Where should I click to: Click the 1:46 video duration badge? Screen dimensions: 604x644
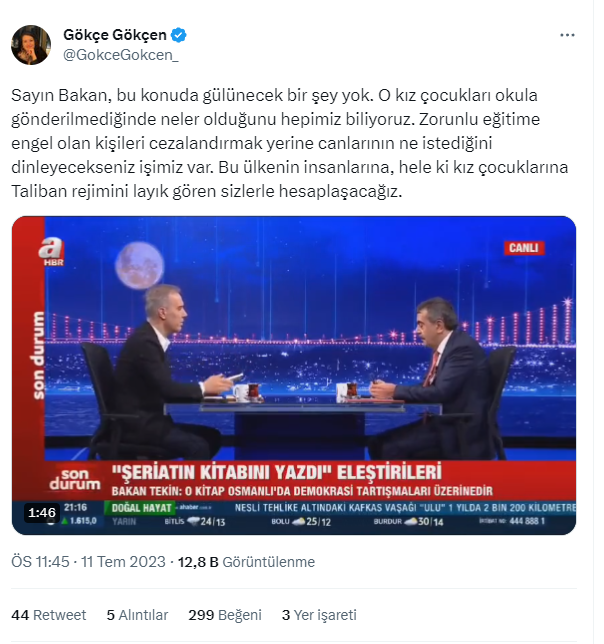point(42,513)
